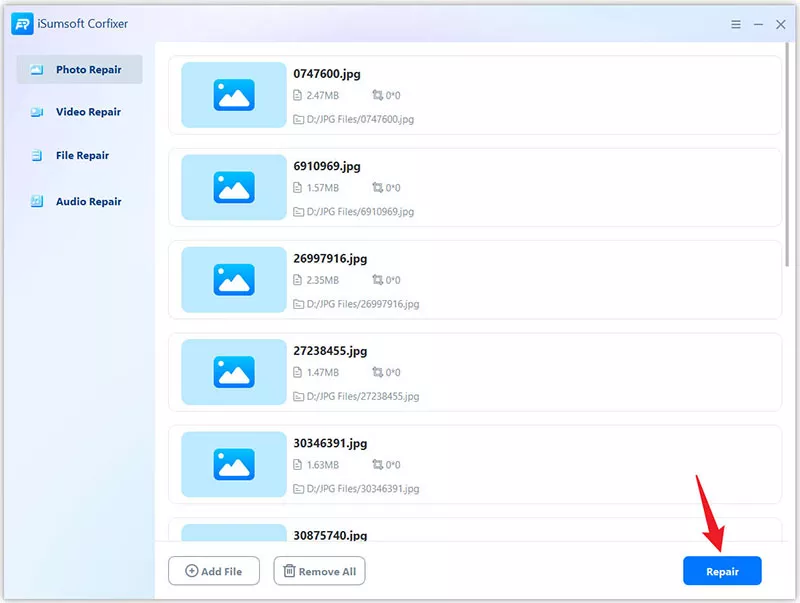
Task: Select the 27238455.jpg thumbnail
Action: 234,372
